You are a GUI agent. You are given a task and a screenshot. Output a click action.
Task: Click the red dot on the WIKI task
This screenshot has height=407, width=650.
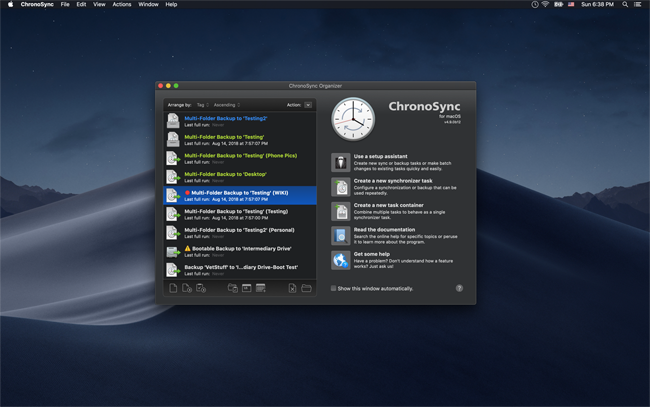coord(187,193)
